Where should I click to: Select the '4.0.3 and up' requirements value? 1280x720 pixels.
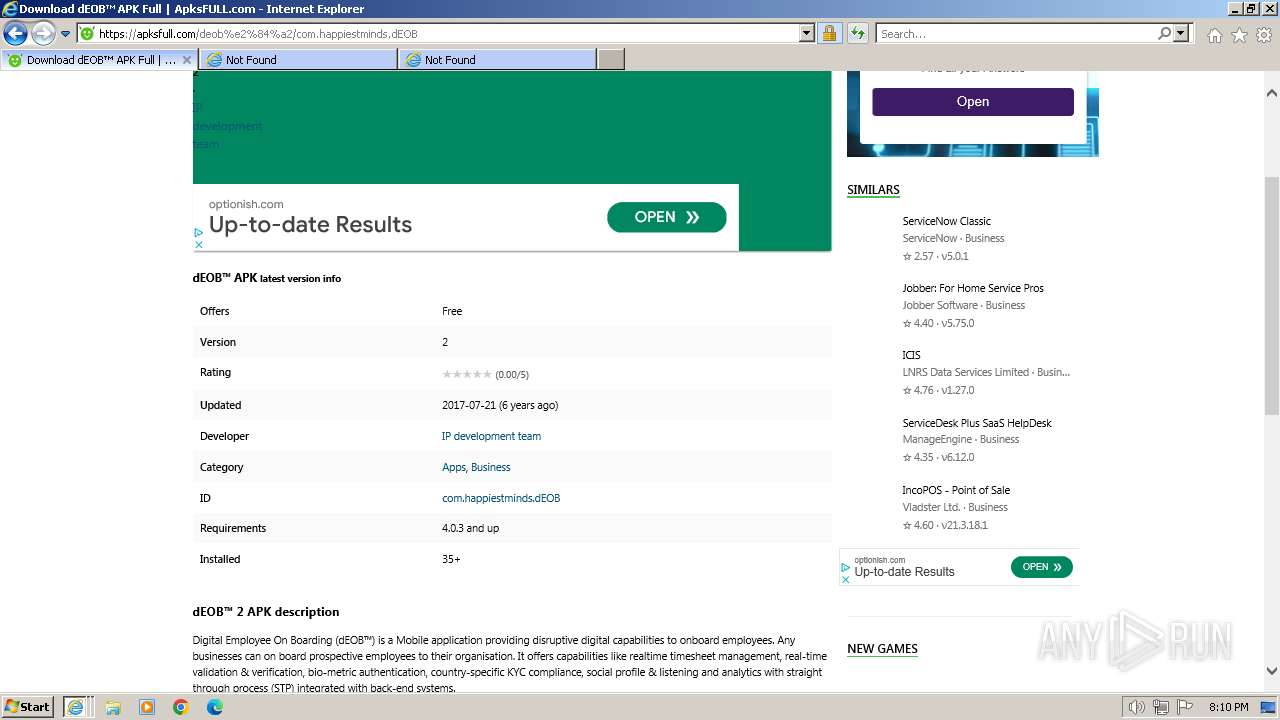point(470,528)
